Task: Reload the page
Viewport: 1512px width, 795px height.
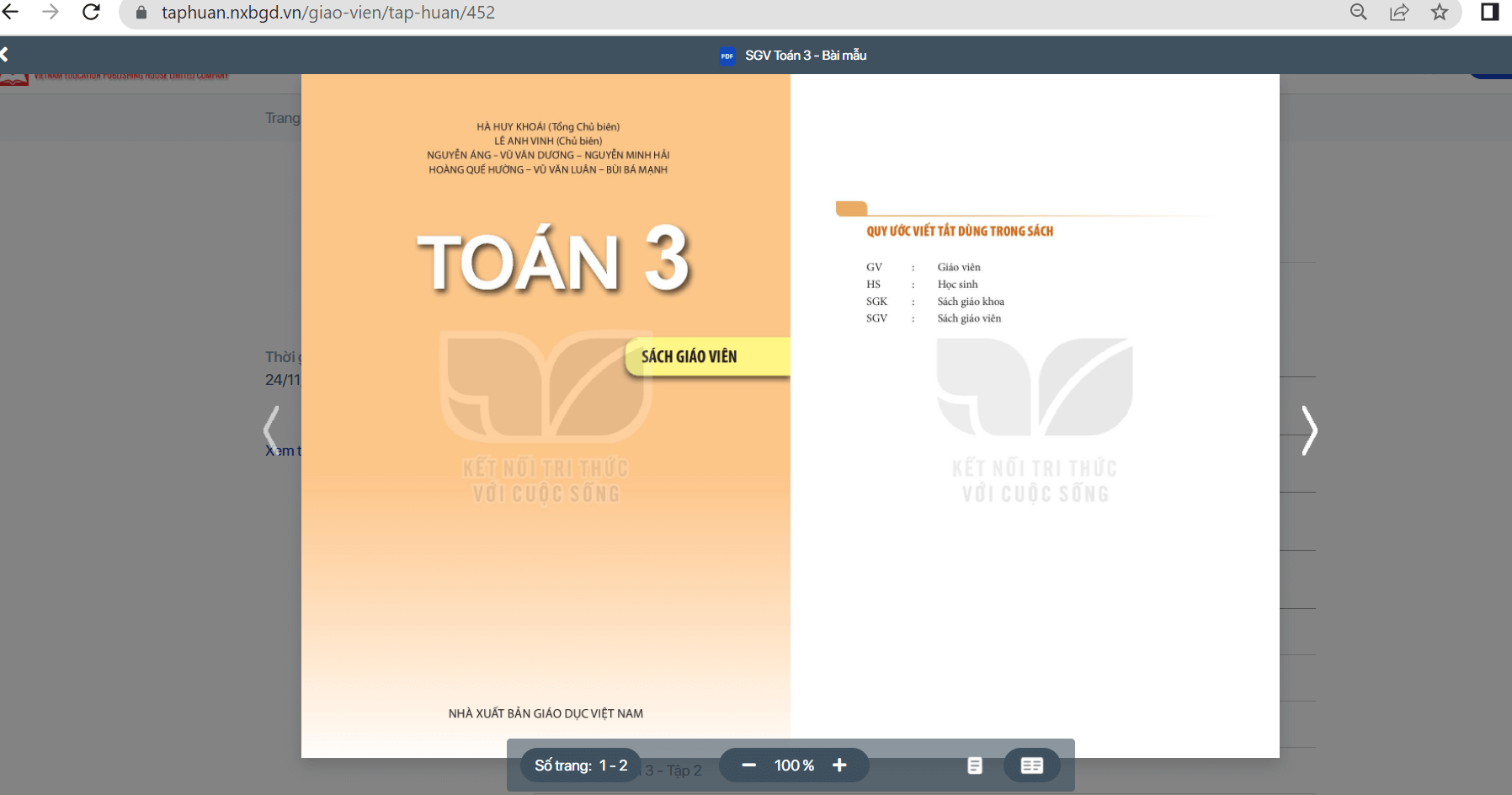Action: click(x=91, y=12)
